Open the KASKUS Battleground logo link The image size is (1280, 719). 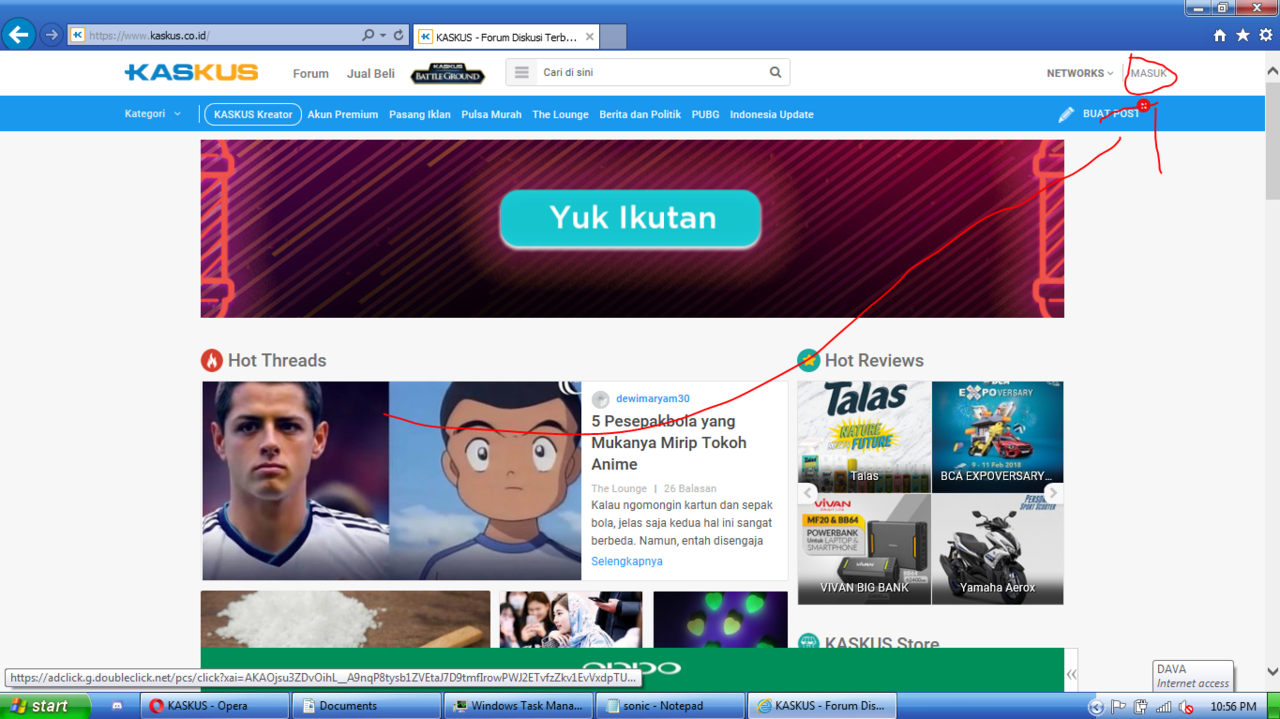tap(448, 73)
